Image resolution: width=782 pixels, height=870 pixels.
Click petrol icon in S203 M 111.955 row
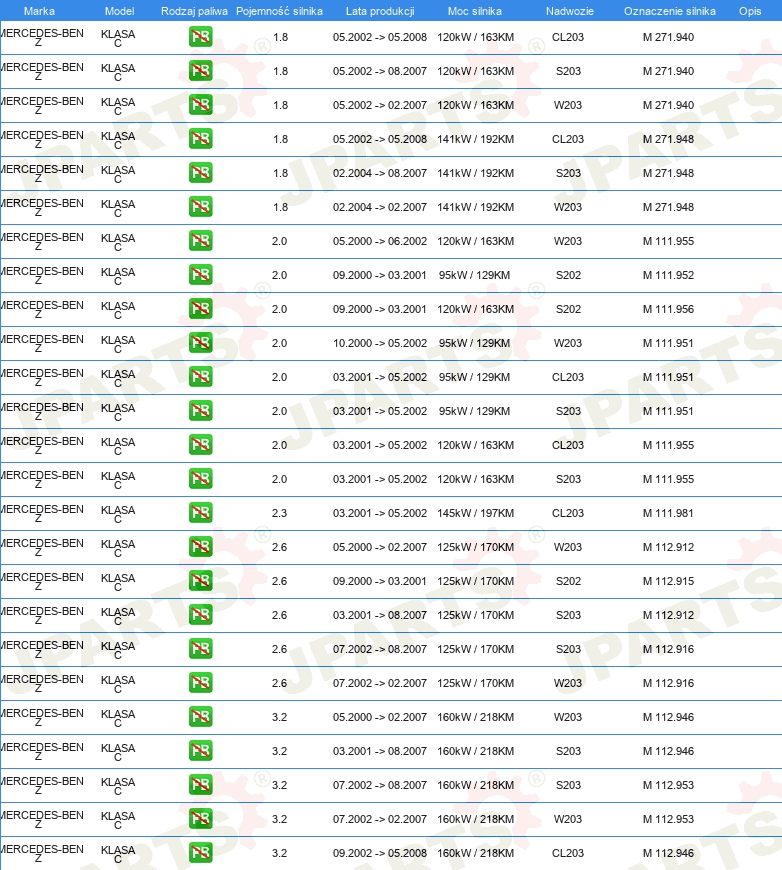200,479
